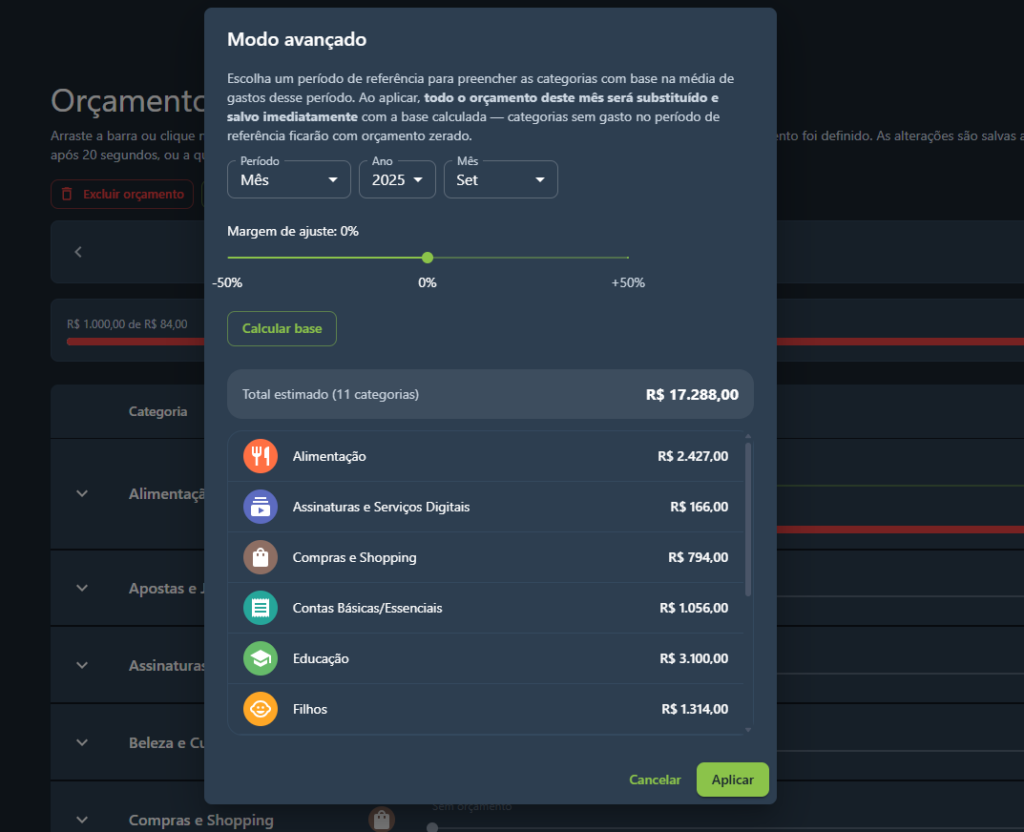Click the Contas Básicas/Essenciais label

(x=367, y=608)
